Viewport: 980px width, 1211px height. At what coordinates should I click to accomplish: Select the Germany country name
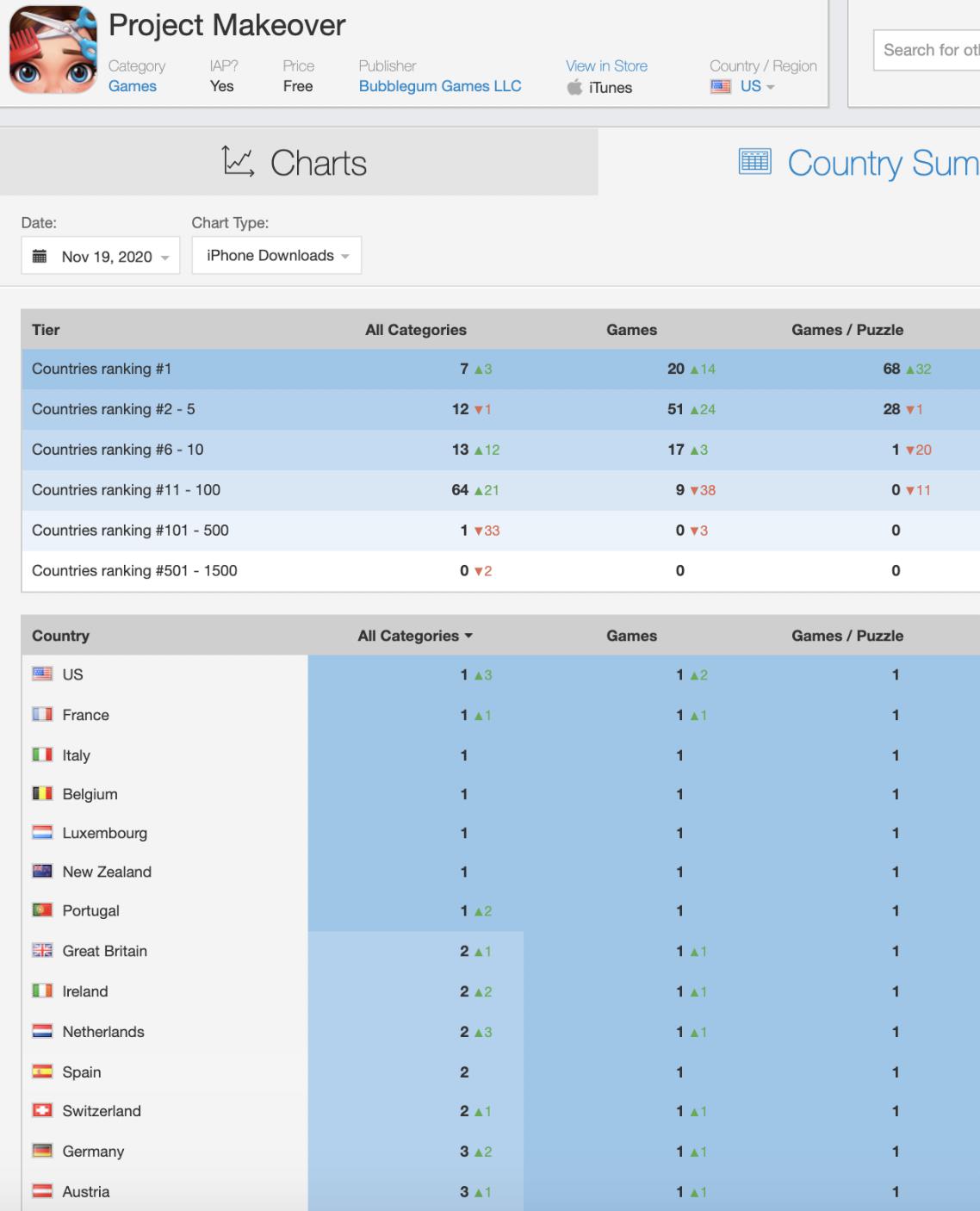94,1152
